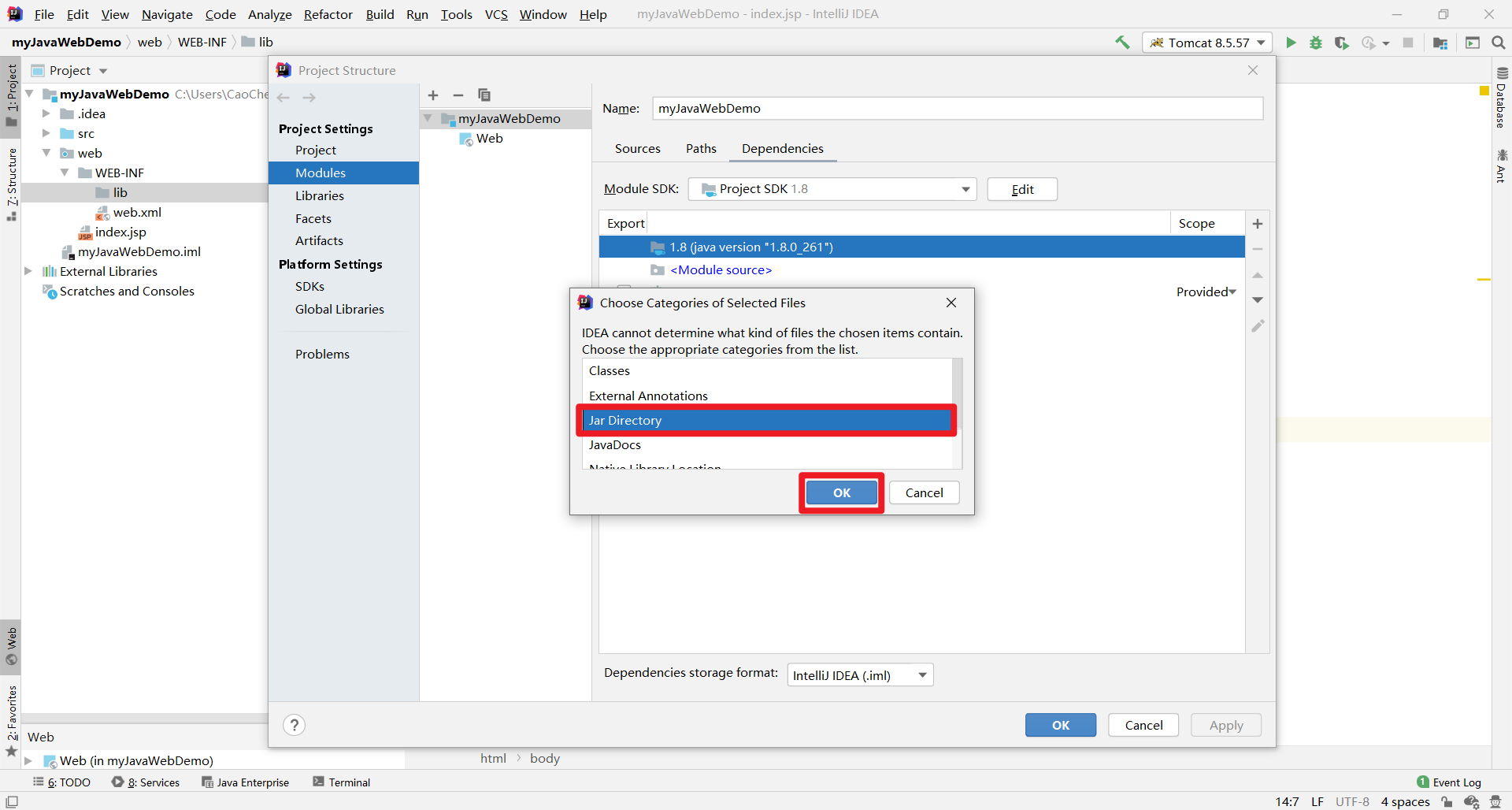Start debugging with the bug icon
Screen dimensions: 1512x810
(1316, 43)
